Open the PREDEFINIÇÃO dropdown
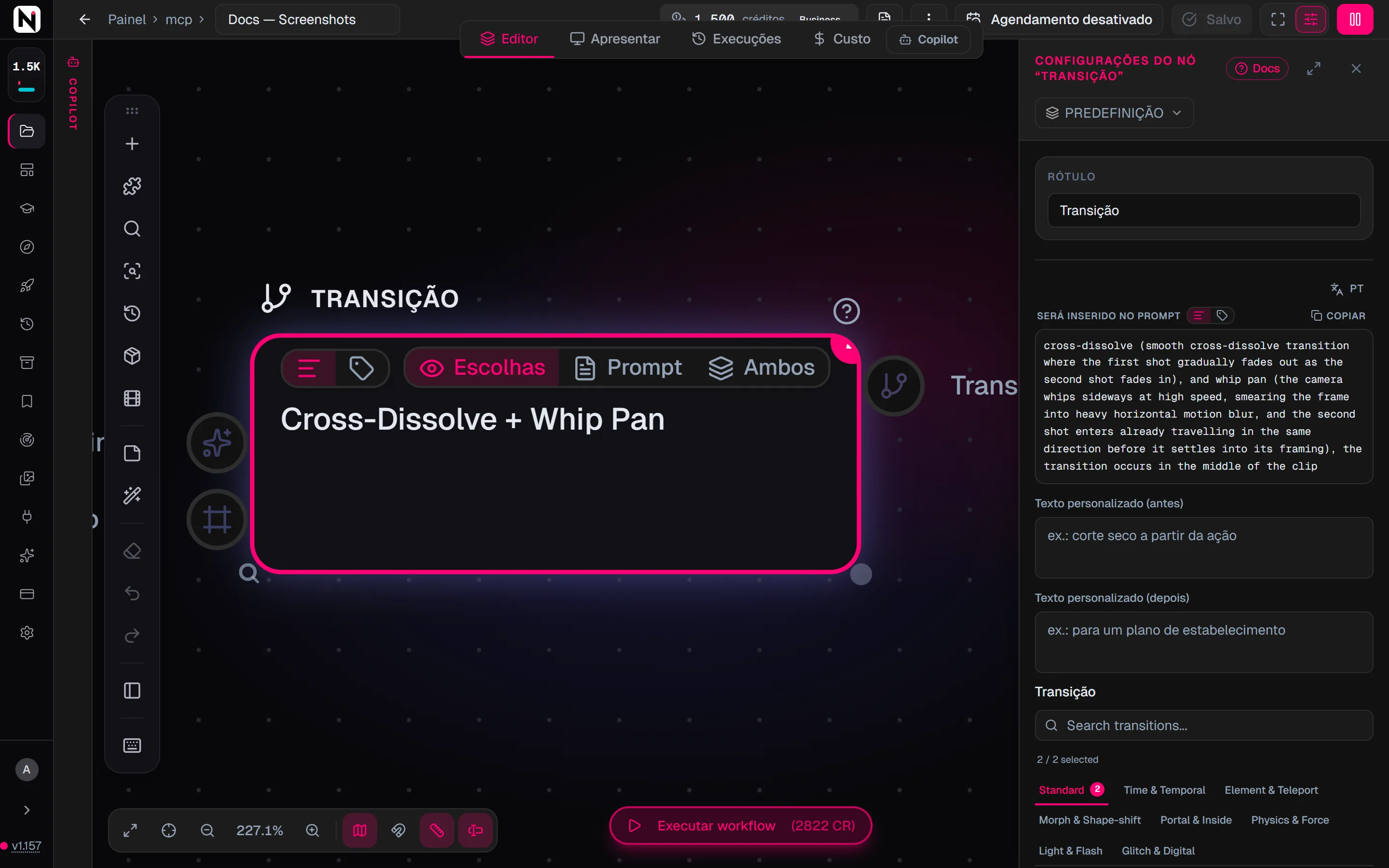The height and width of the screenshot is (868, 1389). pos(1114,113)
